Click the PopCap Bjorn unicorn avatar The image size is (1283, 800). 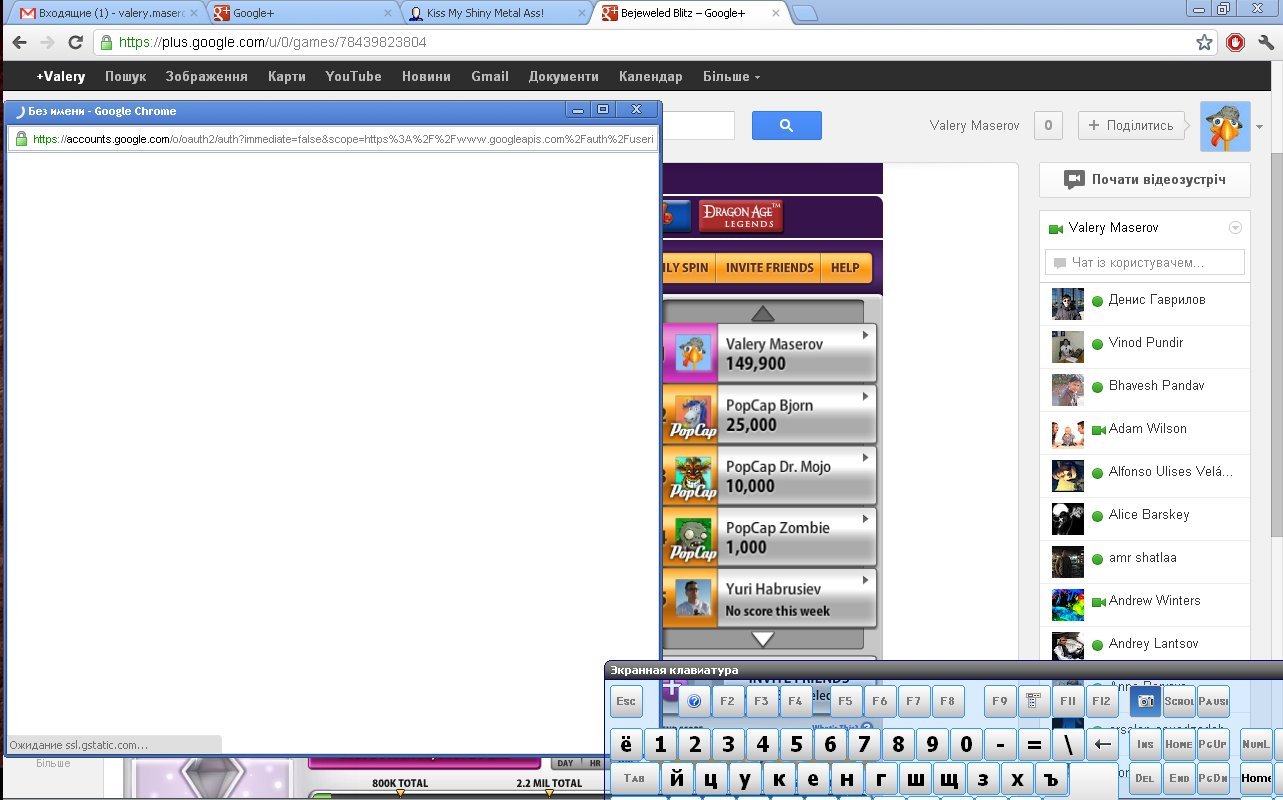(x=692, y=415)
